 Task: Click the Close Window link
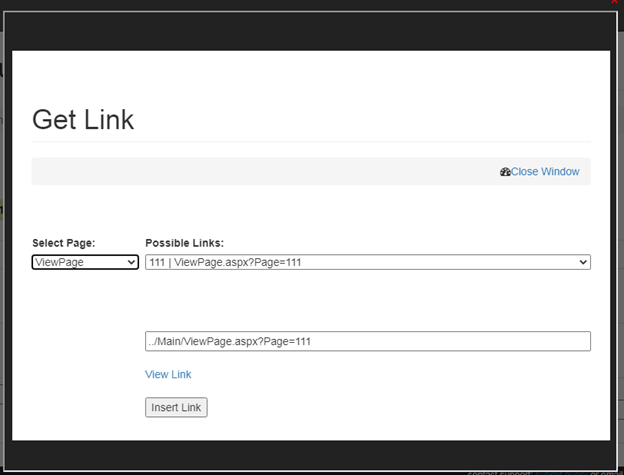pos(545,172)
